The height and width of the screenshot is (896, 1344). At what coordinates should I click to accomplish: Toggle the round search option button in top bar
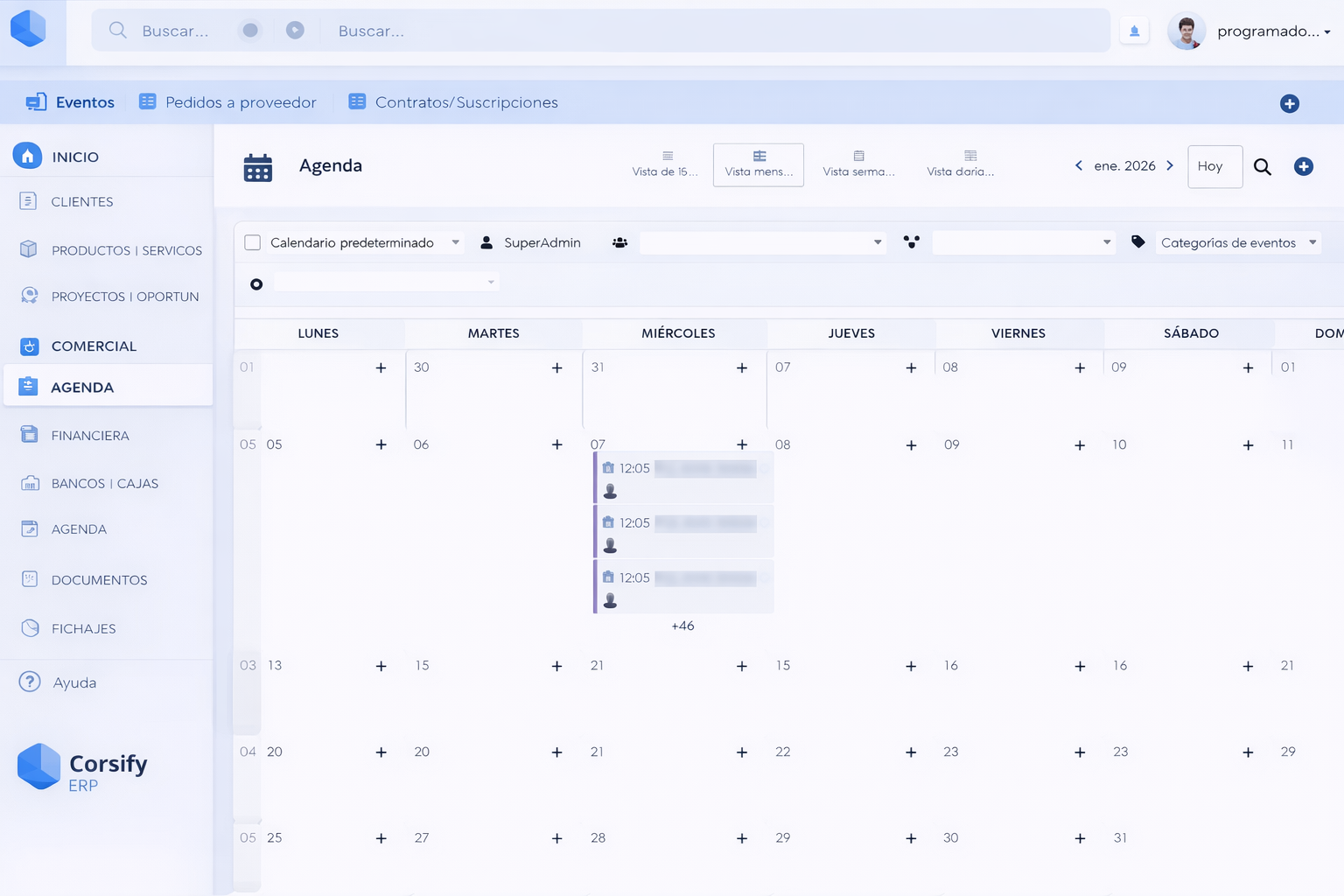coord(250,31)
